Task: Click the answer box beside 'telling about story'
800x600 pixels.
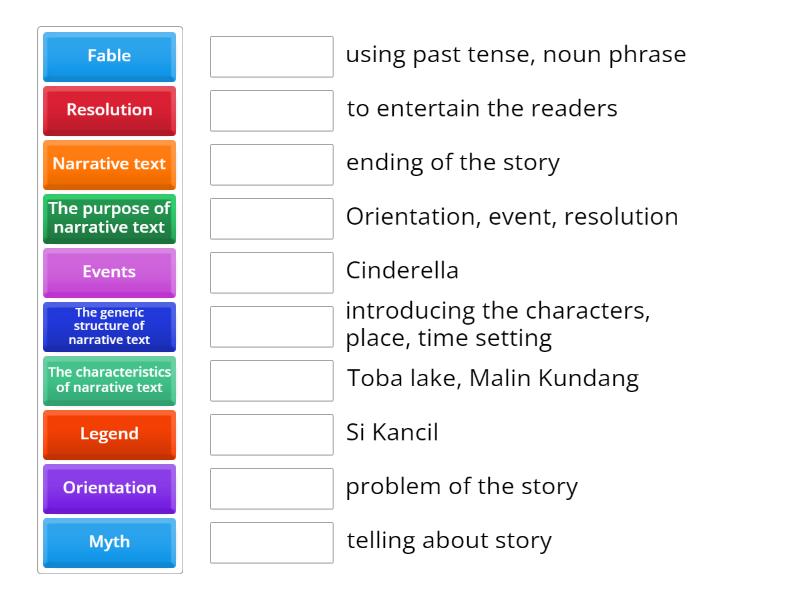Action: pyautogui.click(x=271, y=542)
